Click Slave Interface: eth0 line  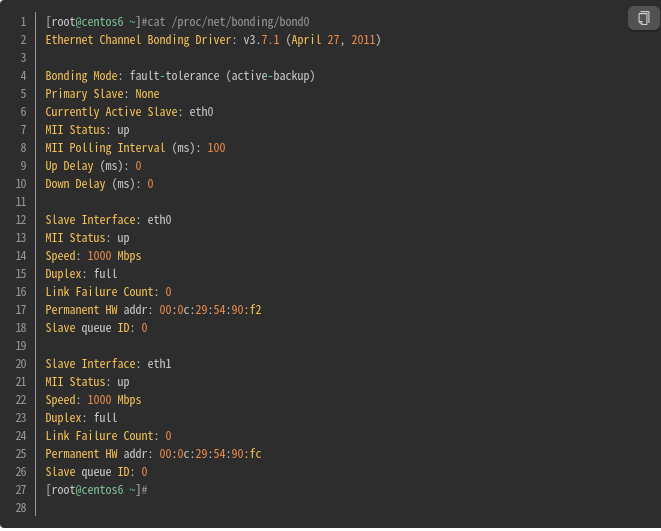[x=108, y=220]
